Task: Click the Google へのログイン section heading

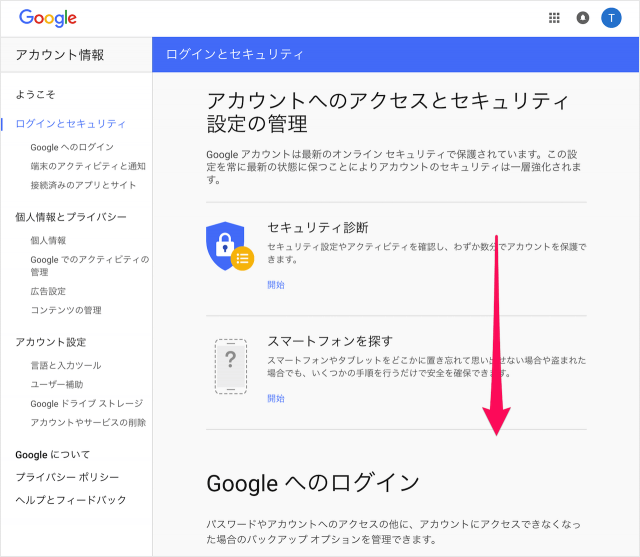Action: tap(313, 483)
